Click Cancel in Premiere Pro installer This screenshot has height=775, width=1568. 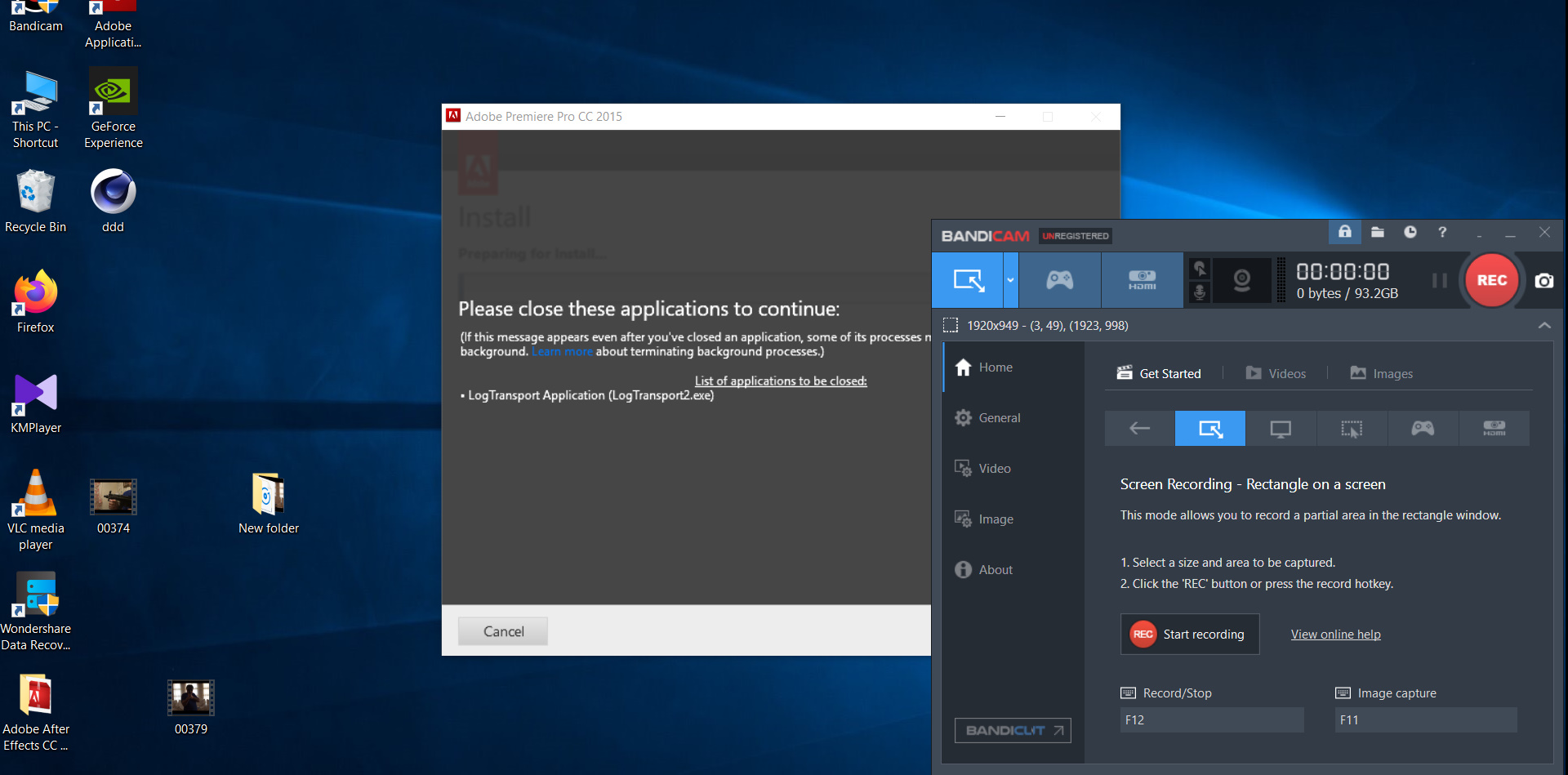point(503,631)
